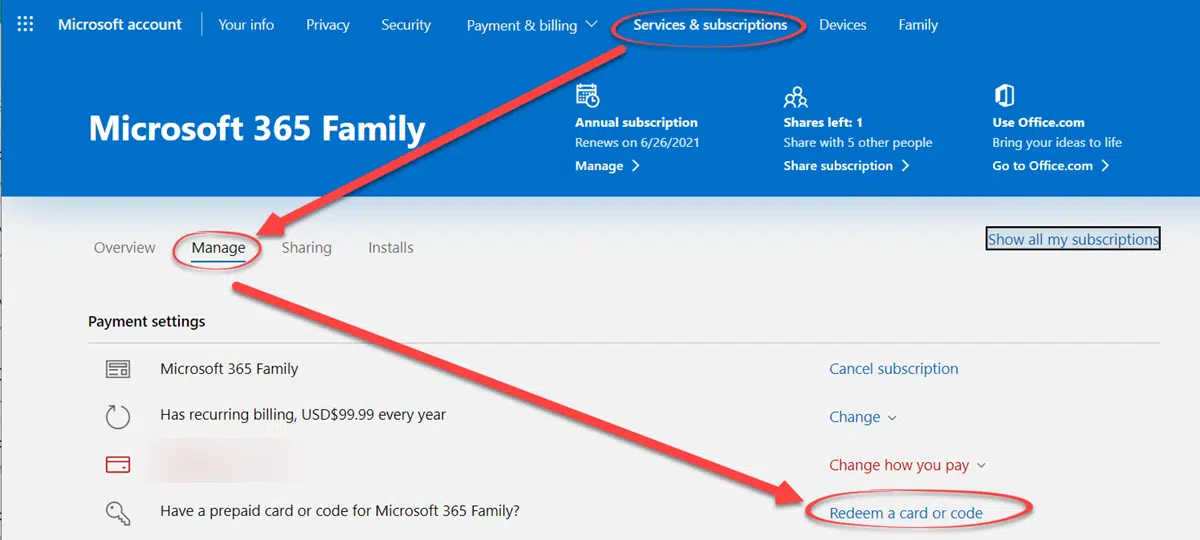Viewport: 1200px width, 540px height.
Task: Click the Payment settings section heading
Action: click(x=147, y=322)
